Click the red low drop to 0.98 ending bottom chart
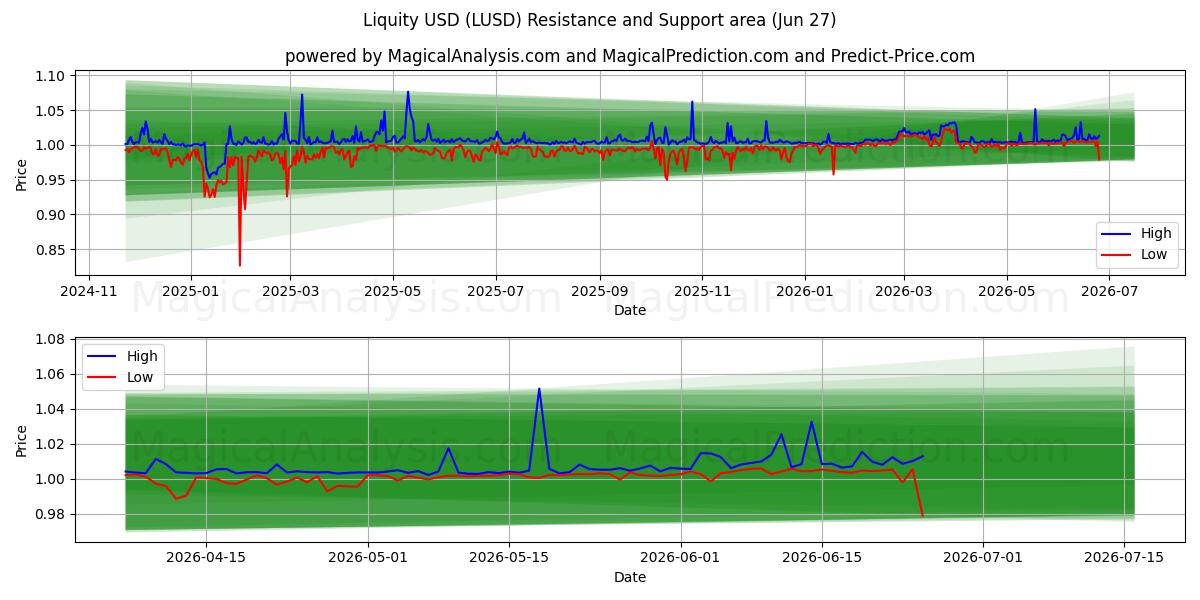The height and width of the screenshot is (600, 1200). point(922,514)
